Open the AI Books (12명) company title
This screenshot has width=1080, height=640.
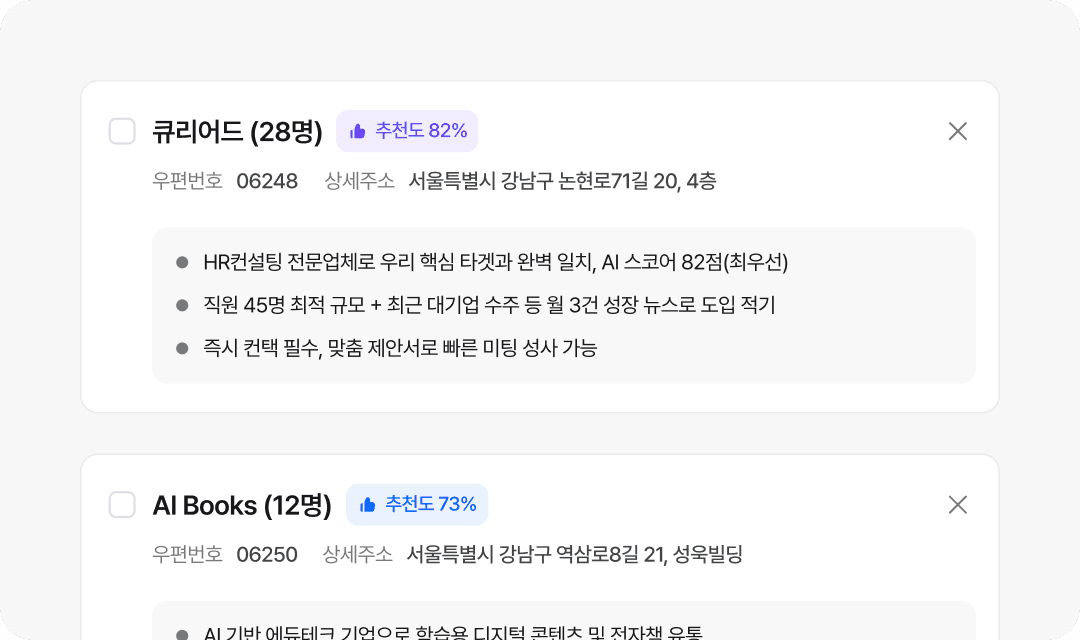[241, 505]
